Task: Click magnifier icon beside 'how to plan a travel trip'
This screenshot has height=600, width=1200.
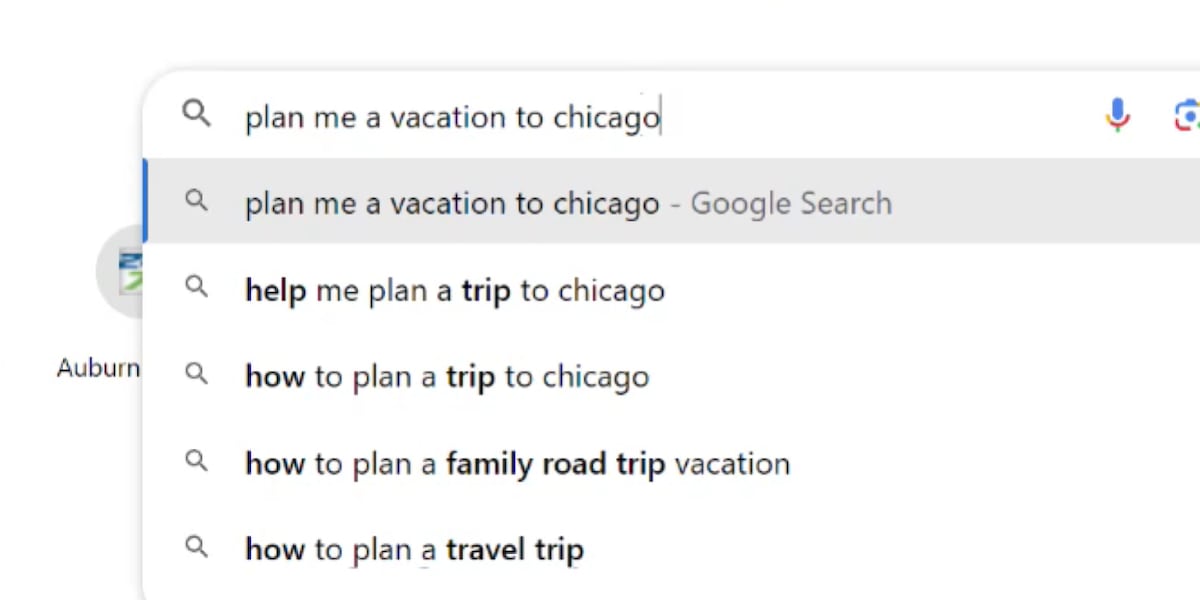Action: (197, 547)
